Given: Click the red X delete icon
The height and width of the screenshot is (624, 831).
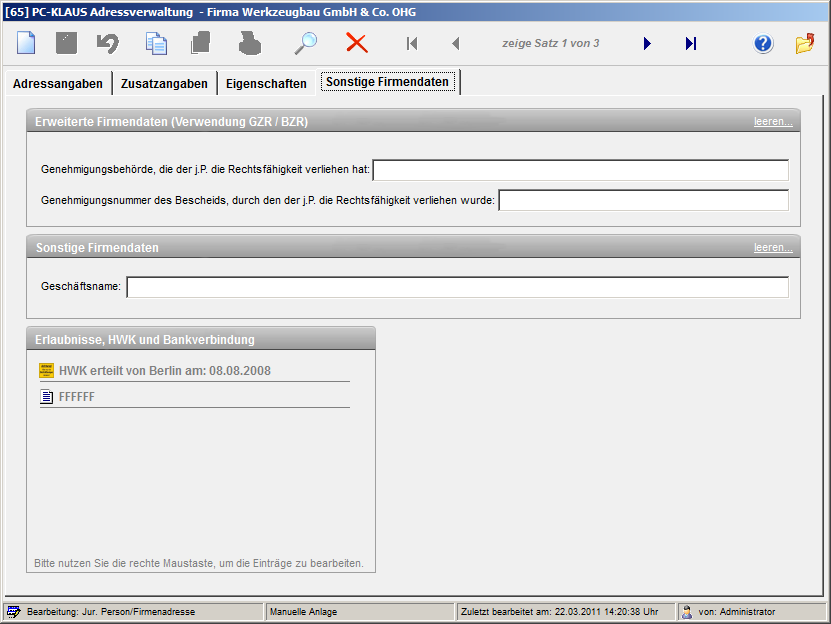Looking at the screenshot, I should (357, 43).
